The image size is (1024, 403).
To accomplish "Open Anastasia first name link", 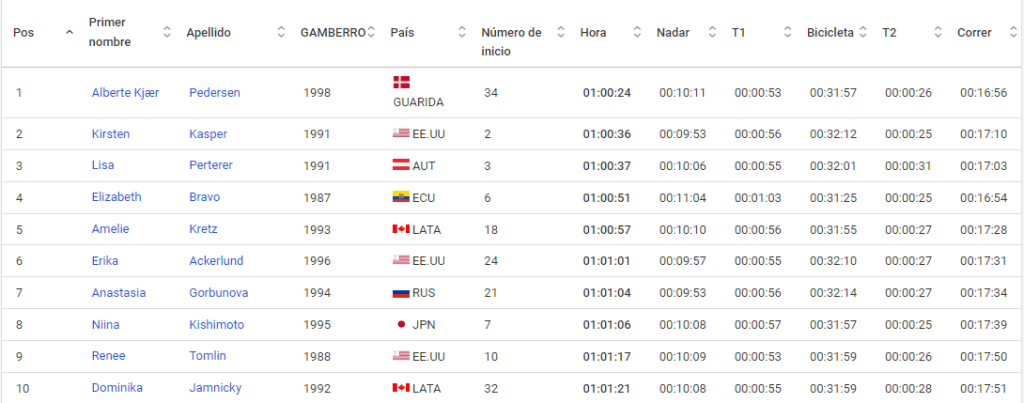I will (118, 292).
